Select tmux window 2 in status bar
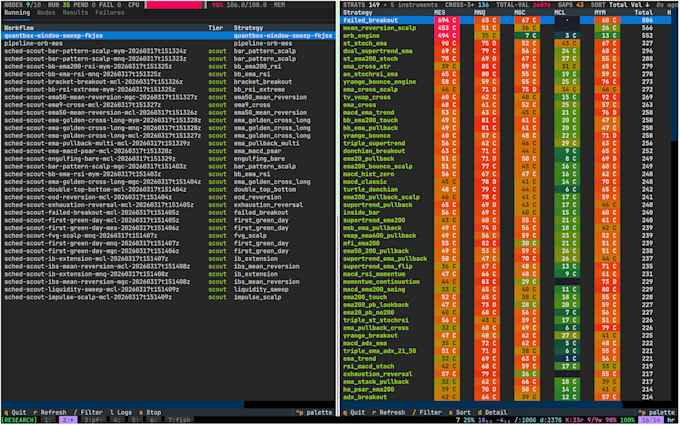Screen dimensions: 680x425 click(69, 420)
